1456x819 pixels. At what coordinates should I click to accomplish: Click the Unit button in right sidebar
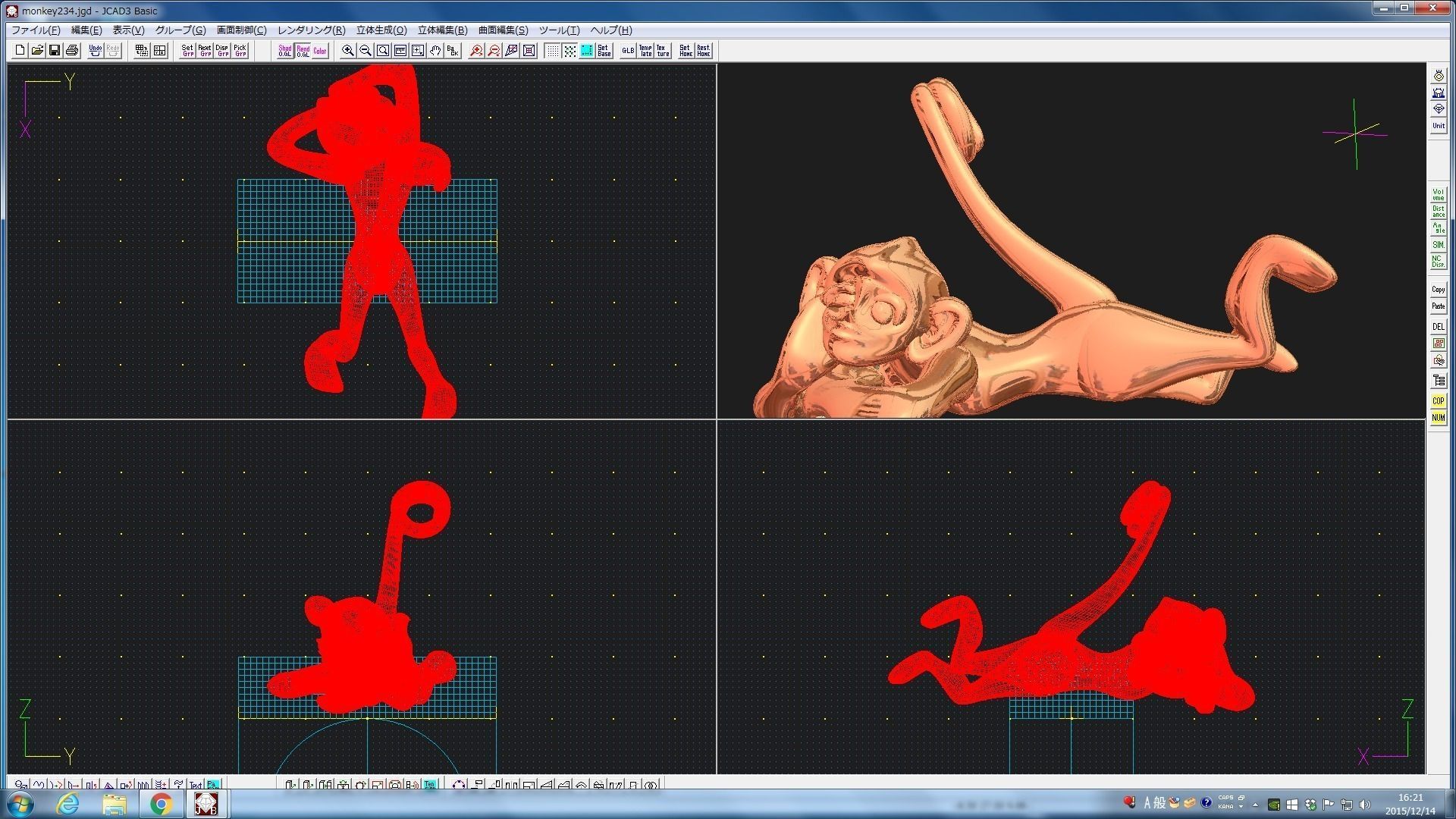[x=1438, y=126]
